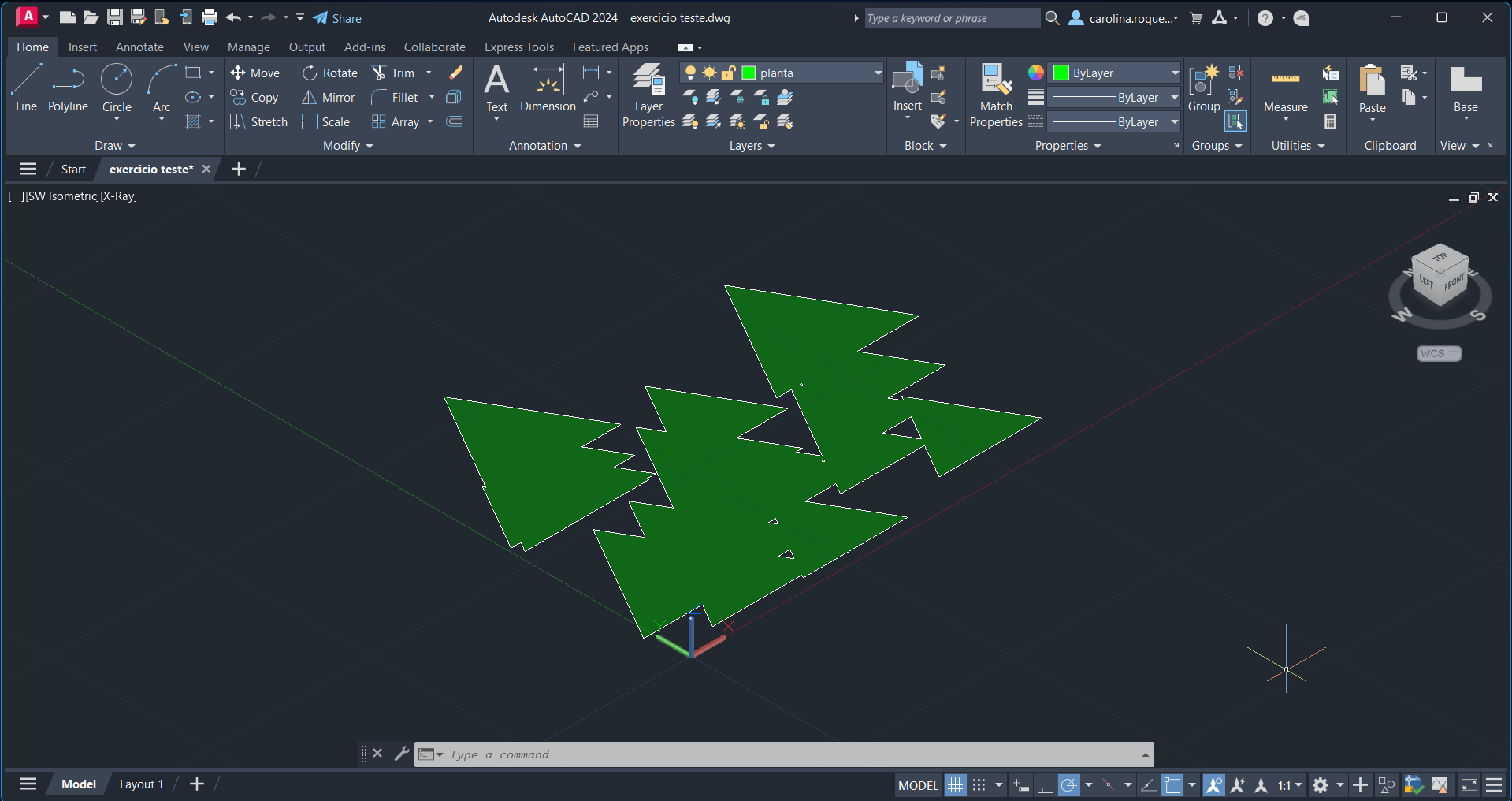This screenshot has width=1512, height=801.
Task: Open the Layout 1 tab
Action: pos(141,784)
